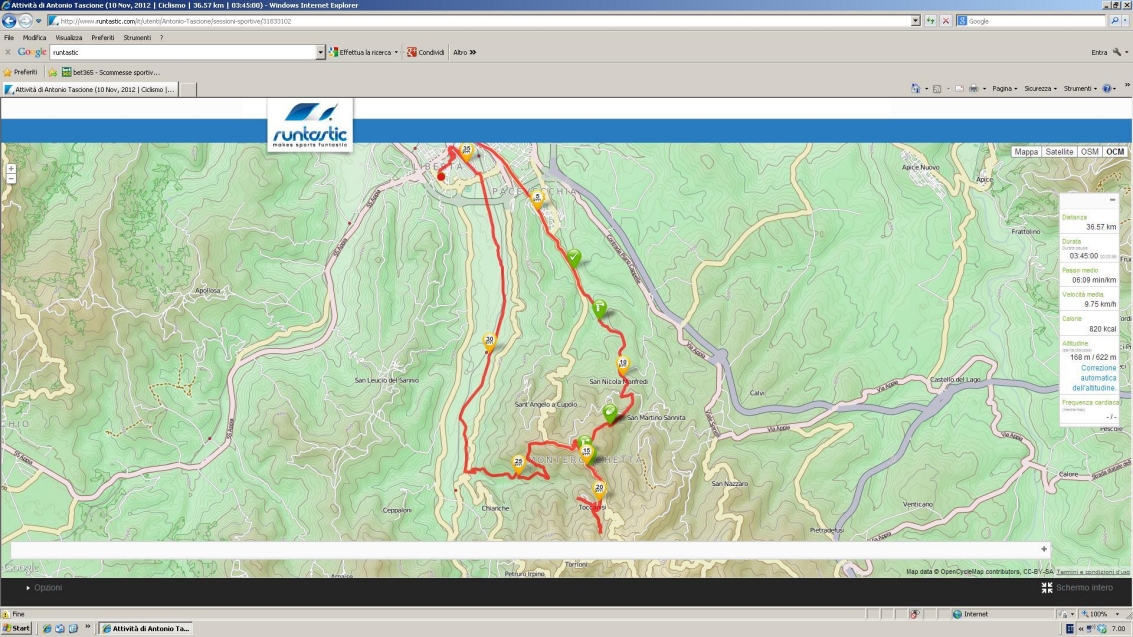
Task: Click the Read Mail envelope icon
Action: coord(959,89)
